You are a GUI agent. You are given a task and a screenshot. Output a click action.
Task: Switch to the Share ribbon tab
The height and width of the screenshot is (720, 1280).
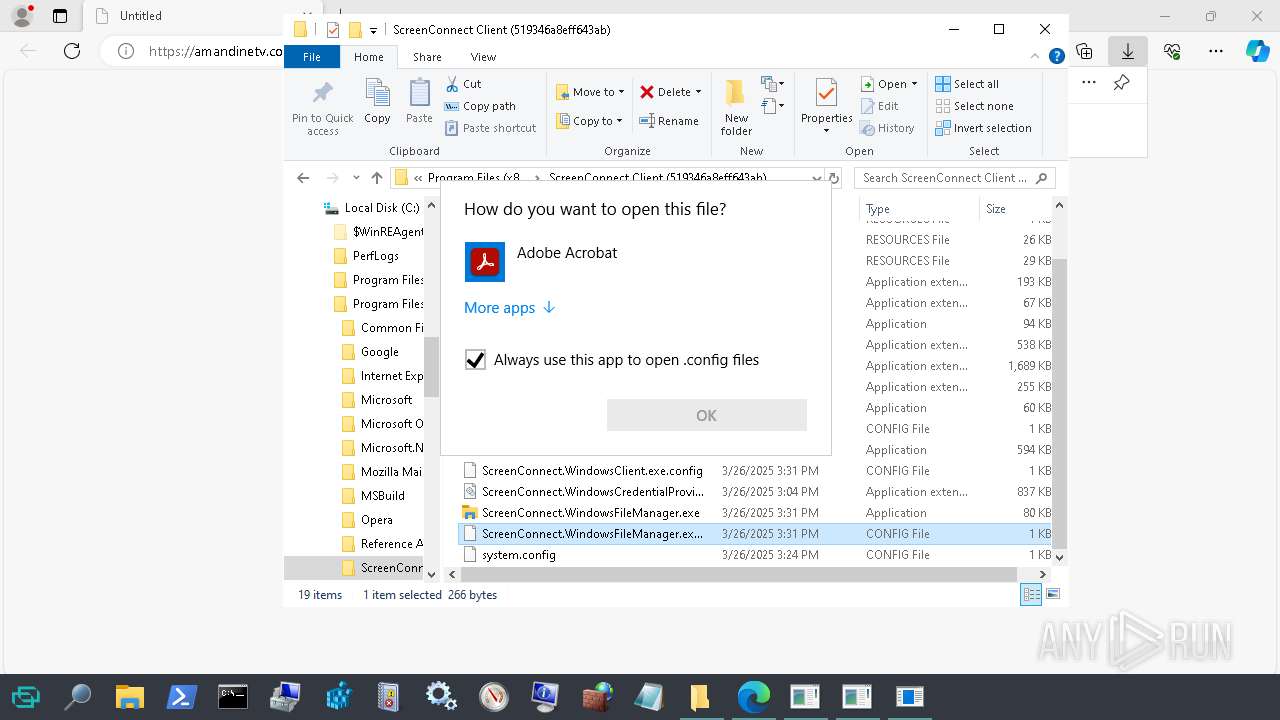point(427,57)
